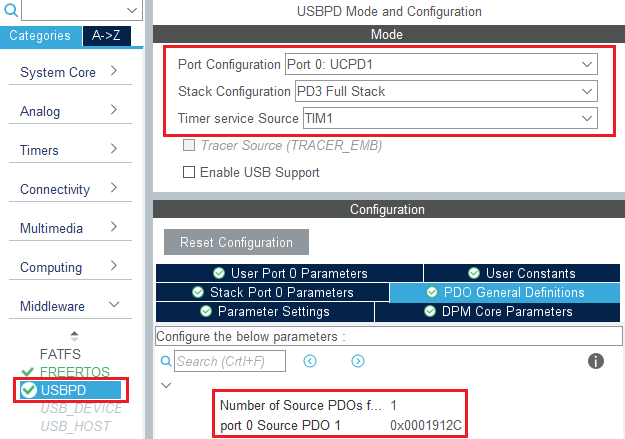Collapse the PDO parameters group chevron

(x=166, y=385)
